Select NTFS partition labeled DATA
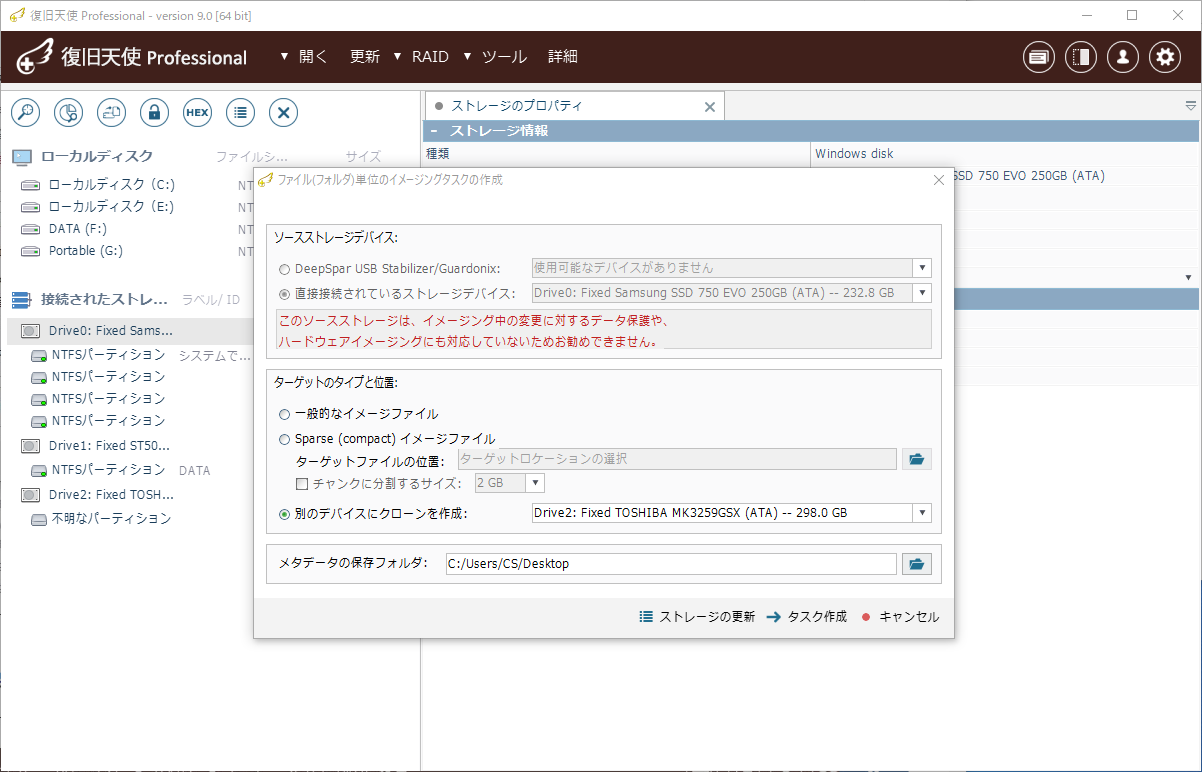Screen dimensions: 1202x772 click(108, 470)
